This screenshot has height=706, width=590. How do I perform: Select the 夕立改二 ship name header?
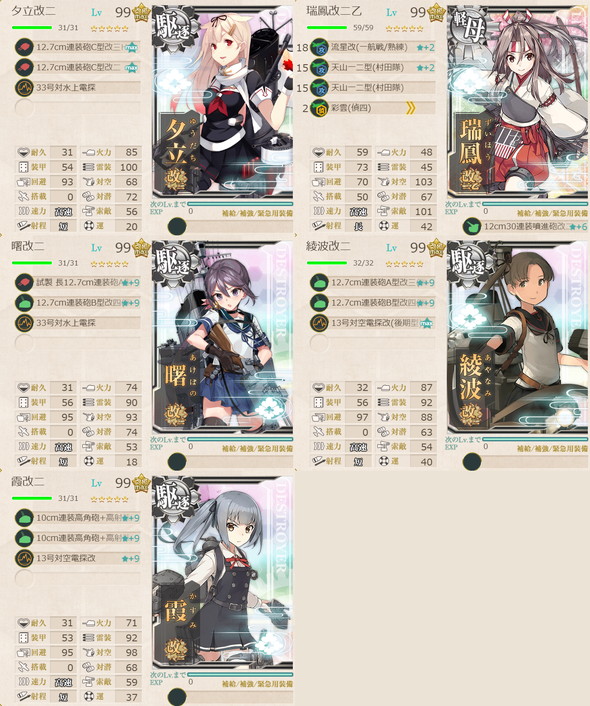click(34, 11)
